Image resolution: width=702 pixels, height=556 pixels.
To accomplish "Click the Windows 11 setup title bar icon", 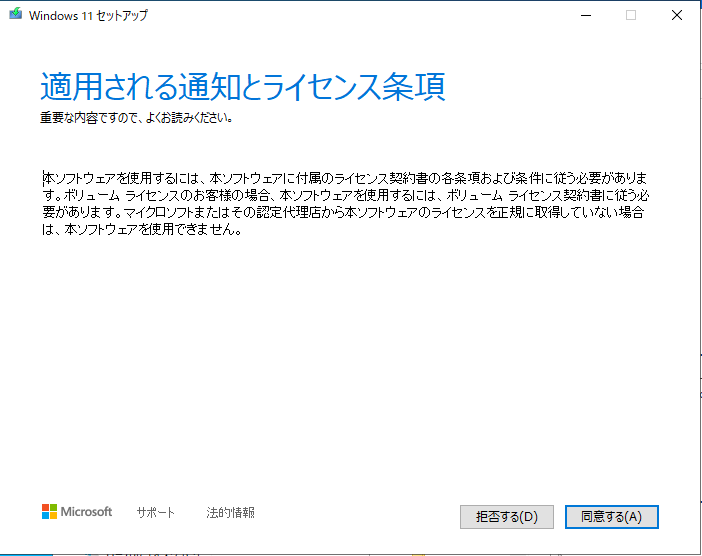I will coord(16,14).
